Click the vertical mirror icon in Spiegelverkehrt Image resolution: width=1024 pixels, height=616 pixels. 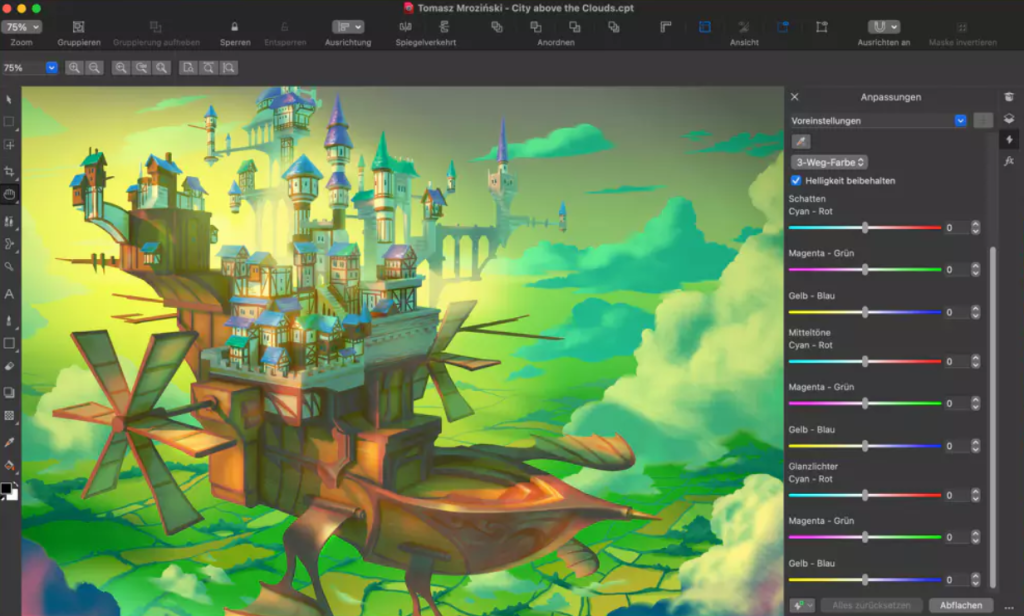click(444, 27)
